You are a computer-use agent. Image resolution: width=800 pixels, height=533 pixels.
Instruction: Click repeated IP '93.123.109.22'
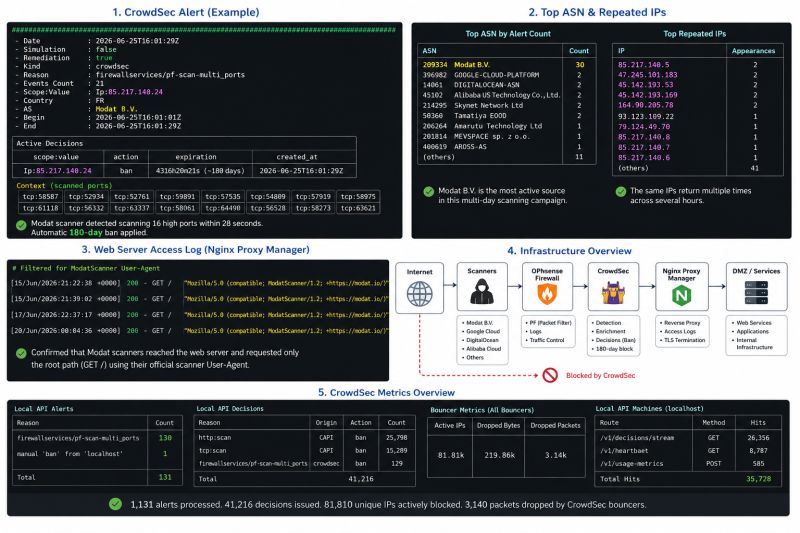(645, 116)
